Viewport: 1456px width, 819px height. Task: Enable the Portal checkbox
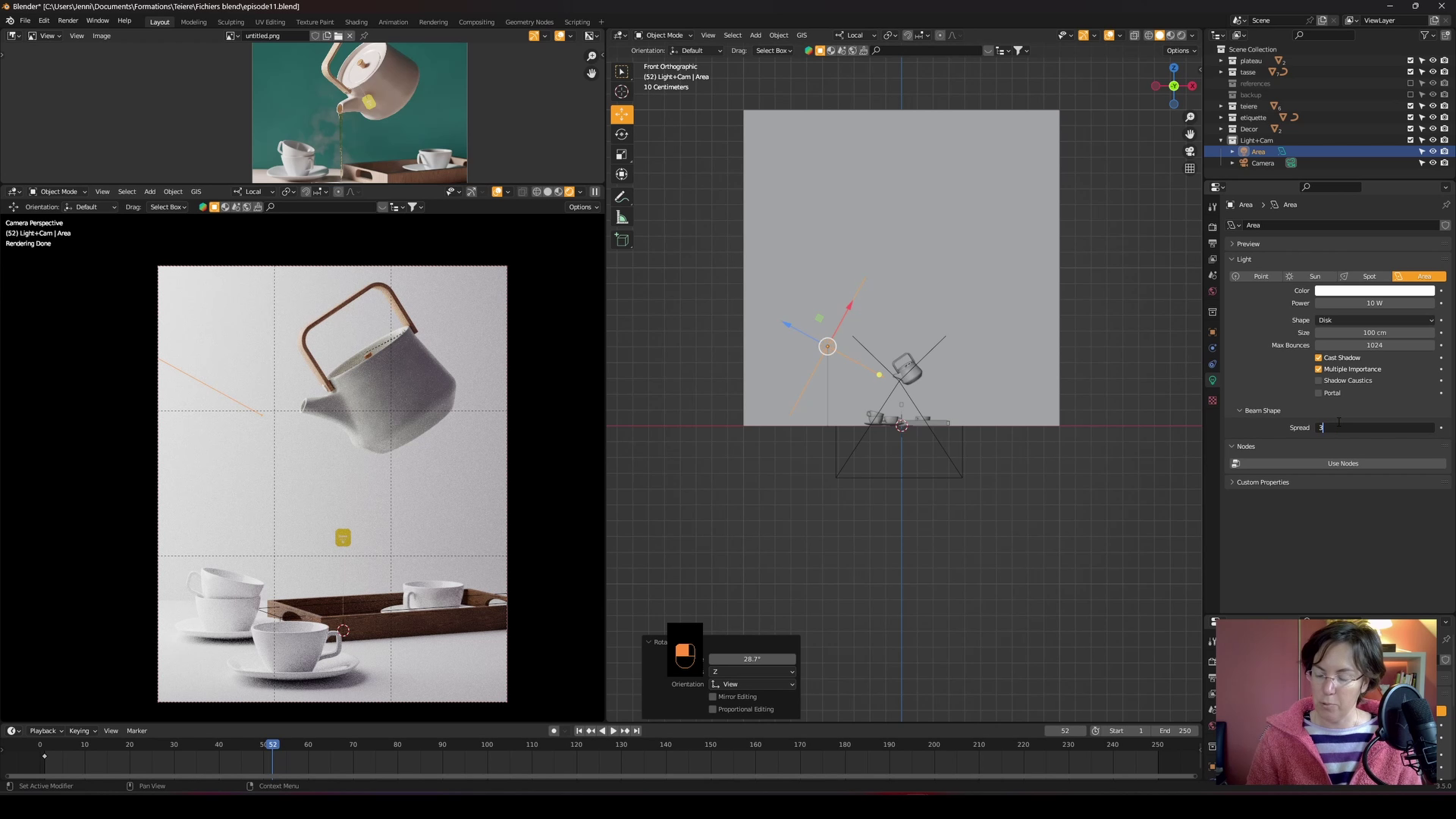[1319, 393]
